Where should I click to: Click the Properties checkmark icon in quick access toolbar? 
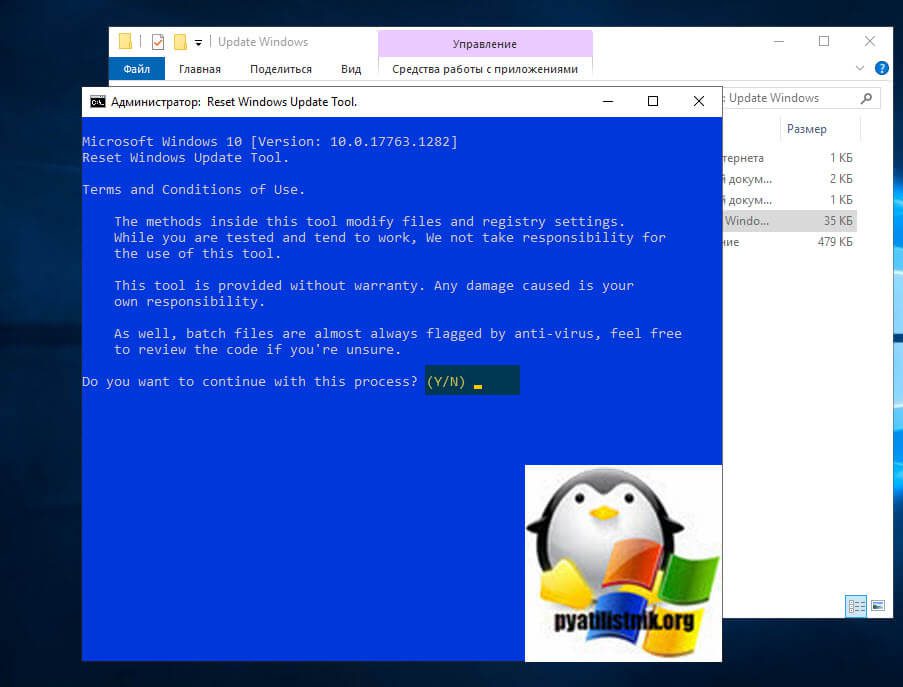(158, 42)
